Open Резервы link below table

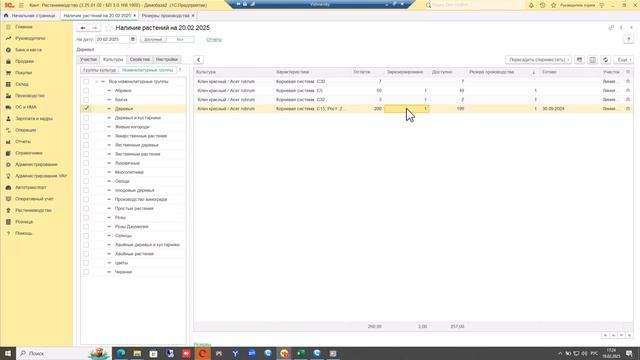pos(202,344)
